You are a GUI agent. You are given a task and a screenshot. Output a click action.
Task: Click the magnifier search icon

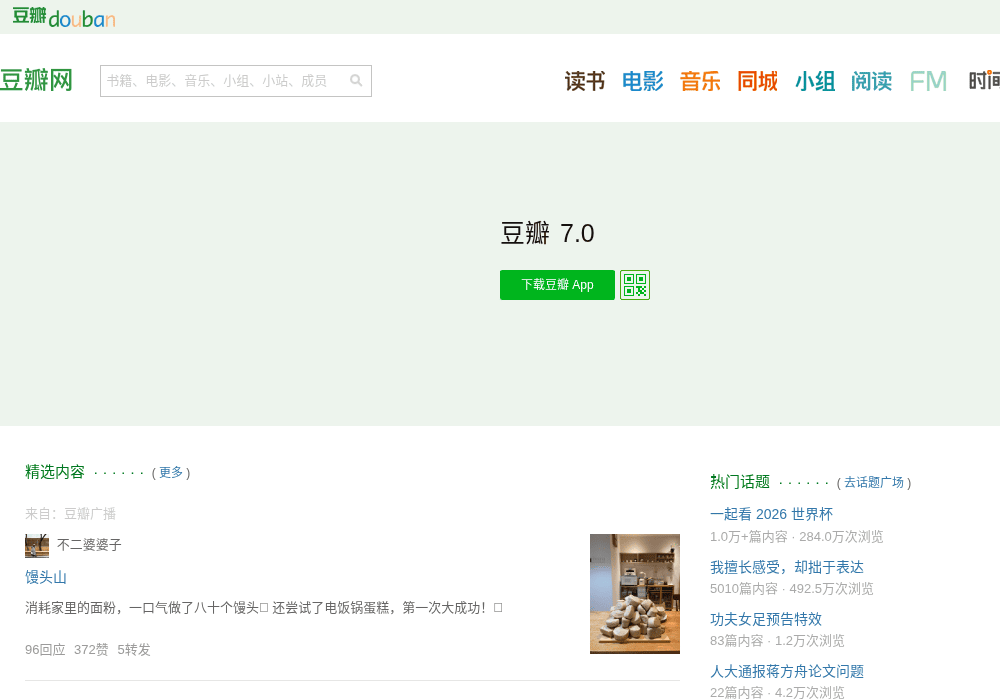pos(357,80)
